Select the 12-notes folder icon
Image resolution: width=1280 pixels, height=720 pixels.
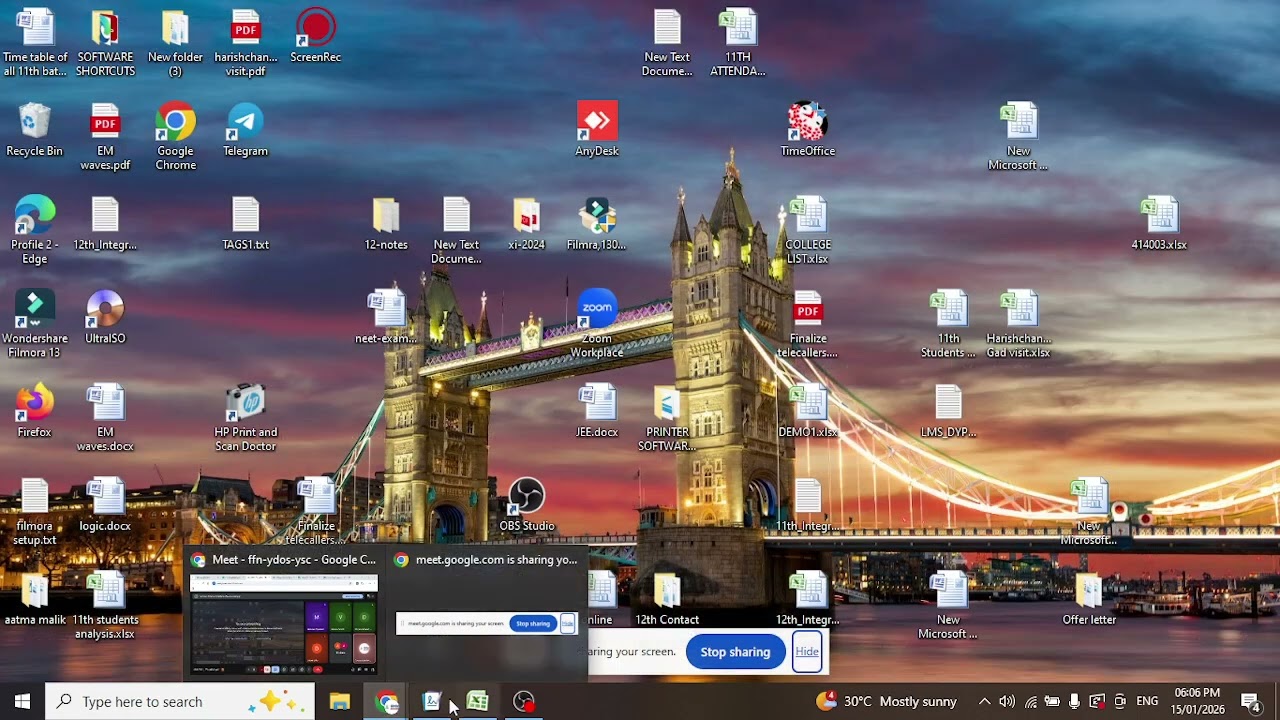(x=386, y=224)
